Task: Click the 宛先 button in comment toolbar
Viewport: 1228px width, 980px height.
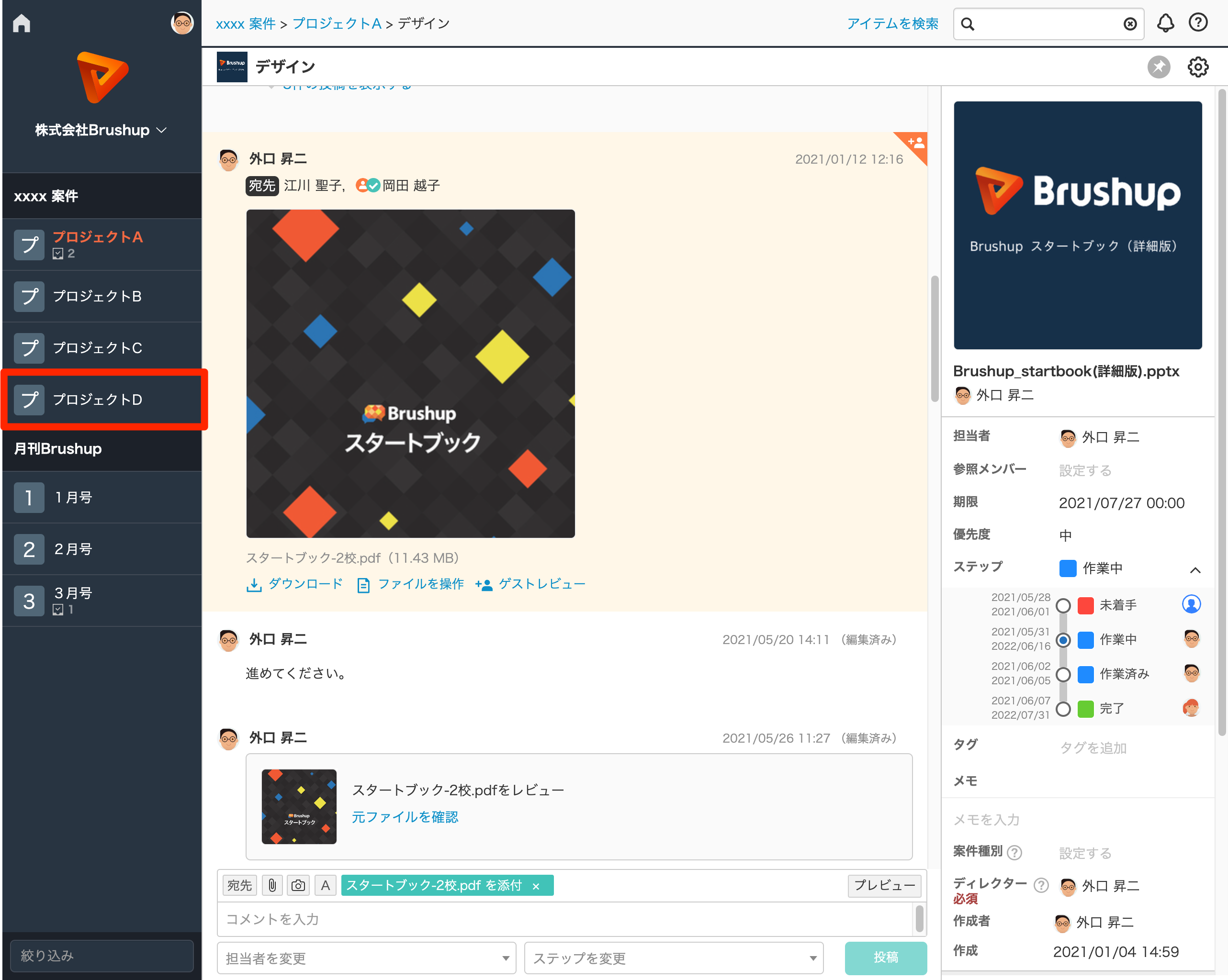Action: pos(239,885)
